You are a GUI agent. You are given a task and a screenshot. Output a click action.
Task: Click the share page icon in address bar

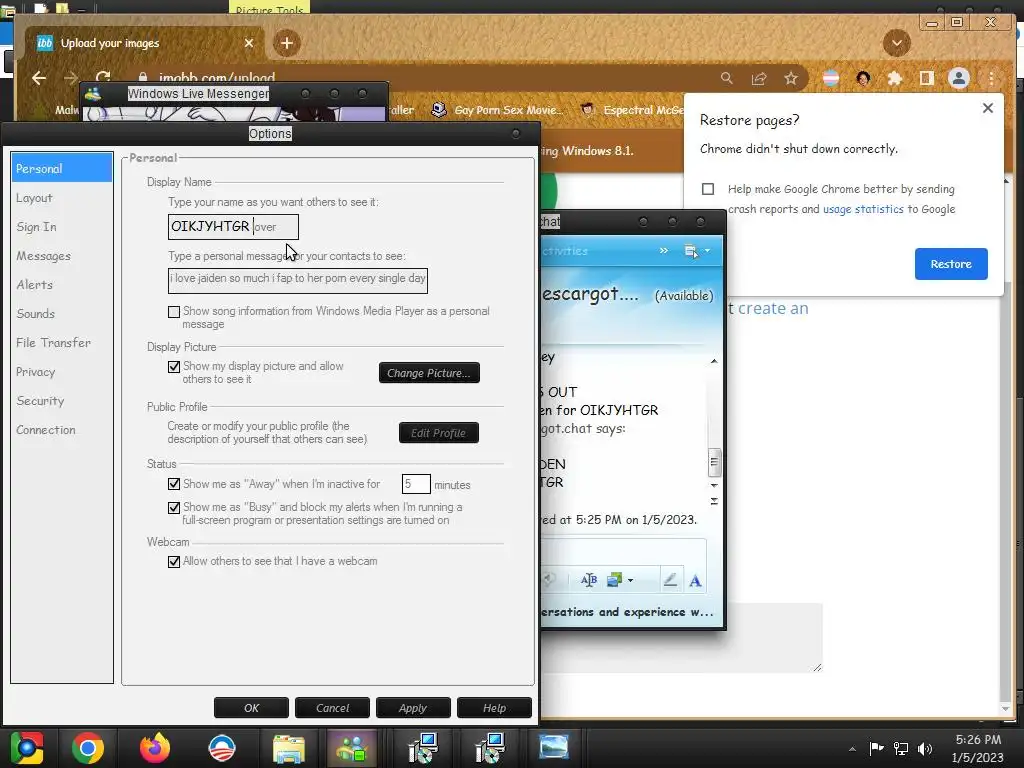coord(759,78)
